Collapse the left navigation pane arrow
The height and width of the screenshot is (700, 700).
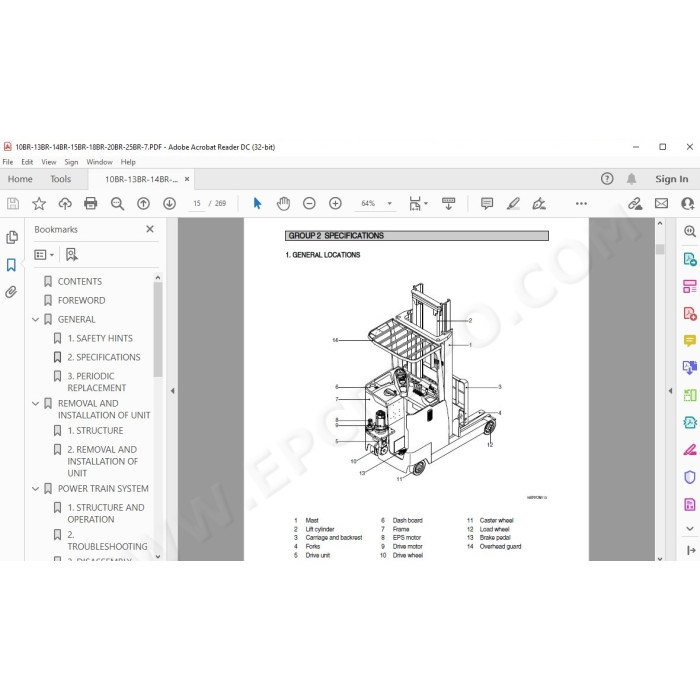pos(173,391)
